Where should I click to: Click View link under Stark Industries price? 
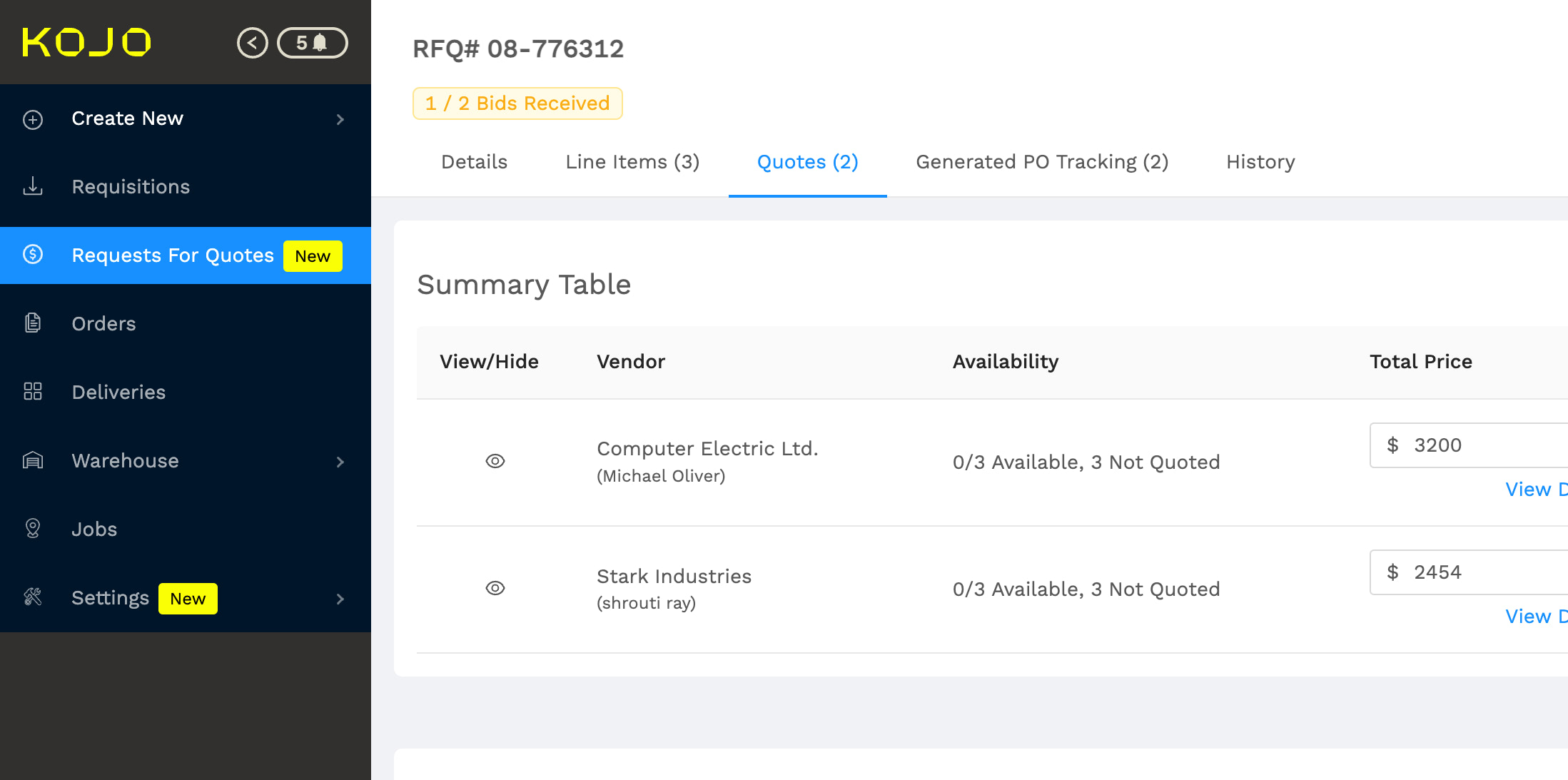pos(1534,617)
